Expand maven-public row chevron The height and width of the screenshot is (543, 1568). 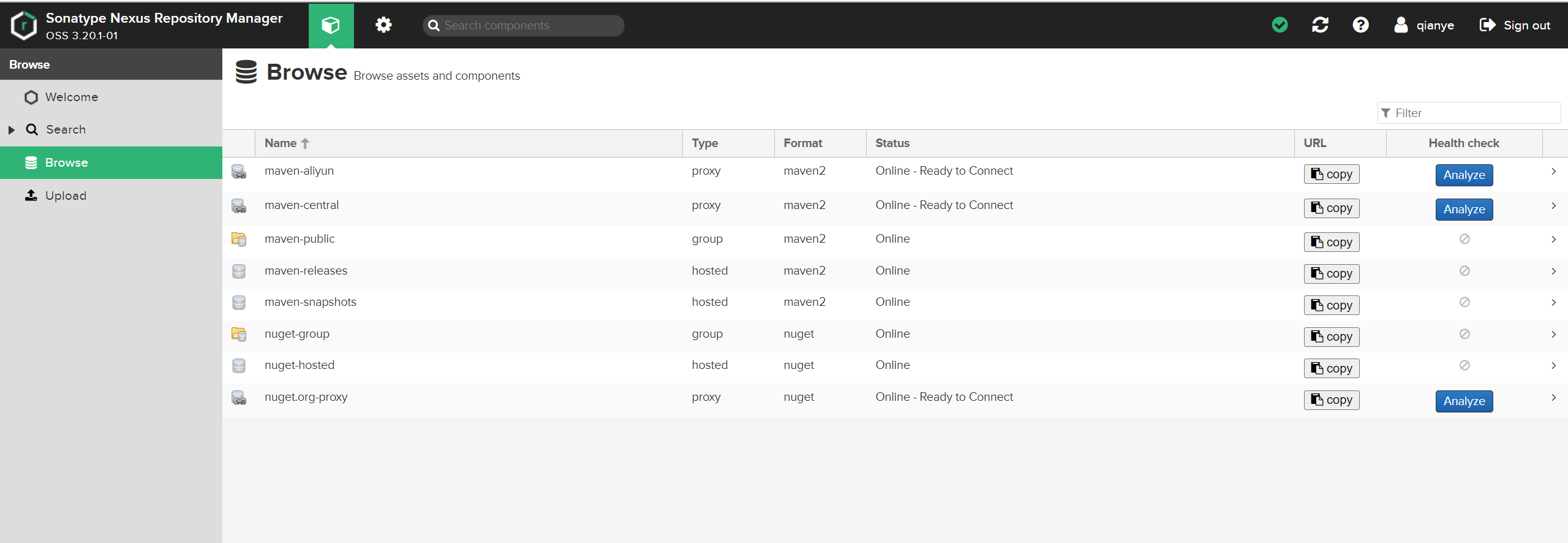1554,240
